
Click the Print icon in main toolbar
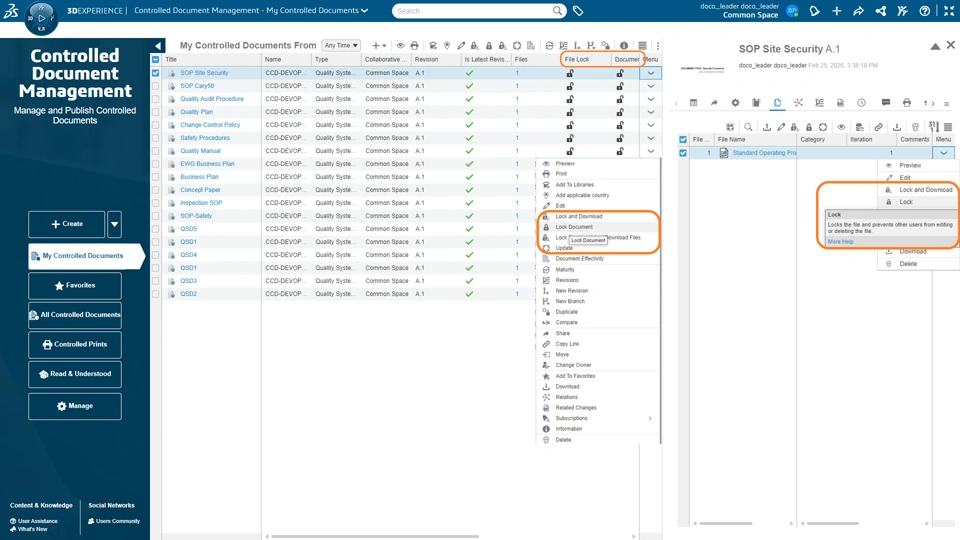point(414,45)
